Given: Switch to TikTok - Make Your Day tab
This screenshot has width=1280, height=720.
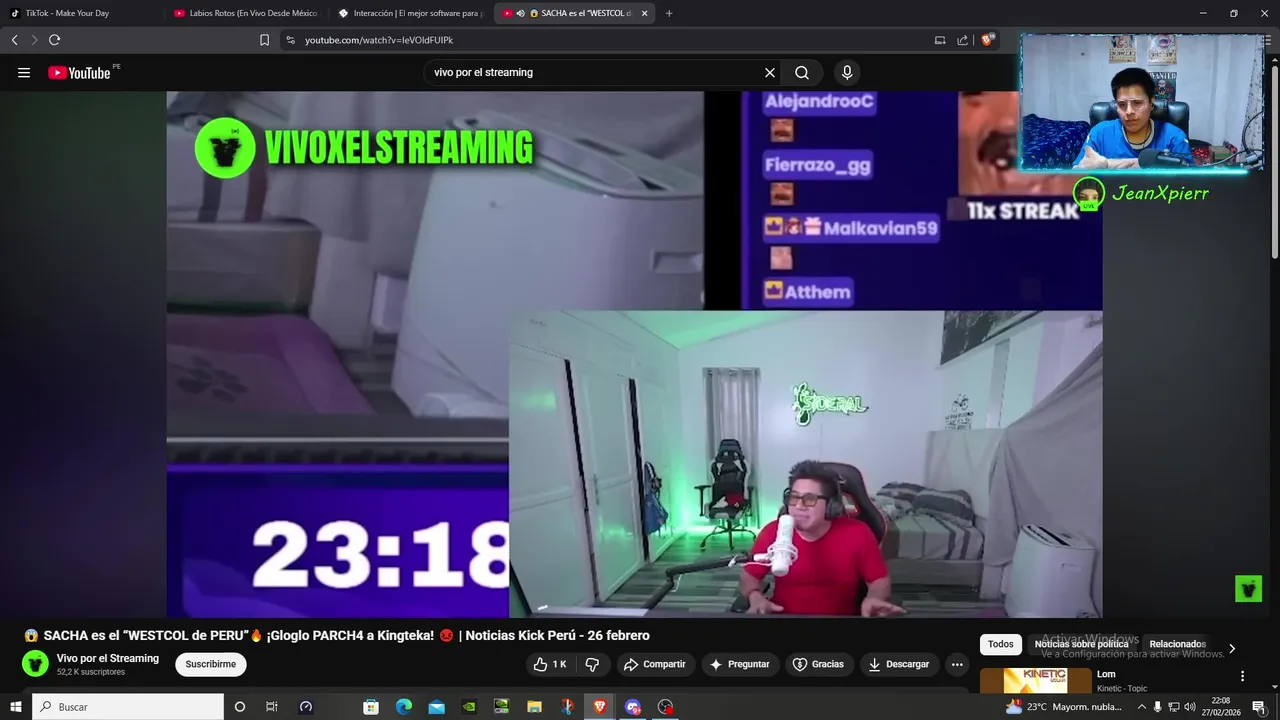Looking at the screenshot, I should pos(80,13).
